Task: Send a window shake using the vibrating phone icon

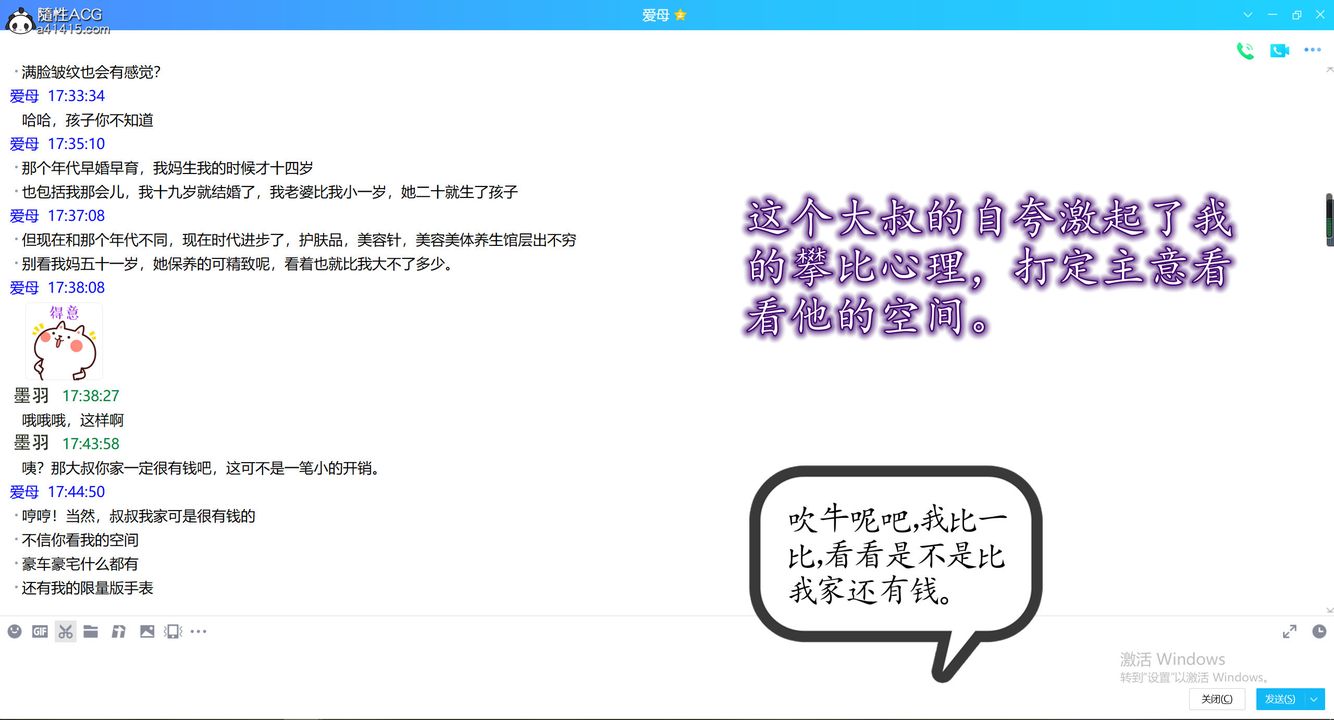Action: tap(172, 631)
